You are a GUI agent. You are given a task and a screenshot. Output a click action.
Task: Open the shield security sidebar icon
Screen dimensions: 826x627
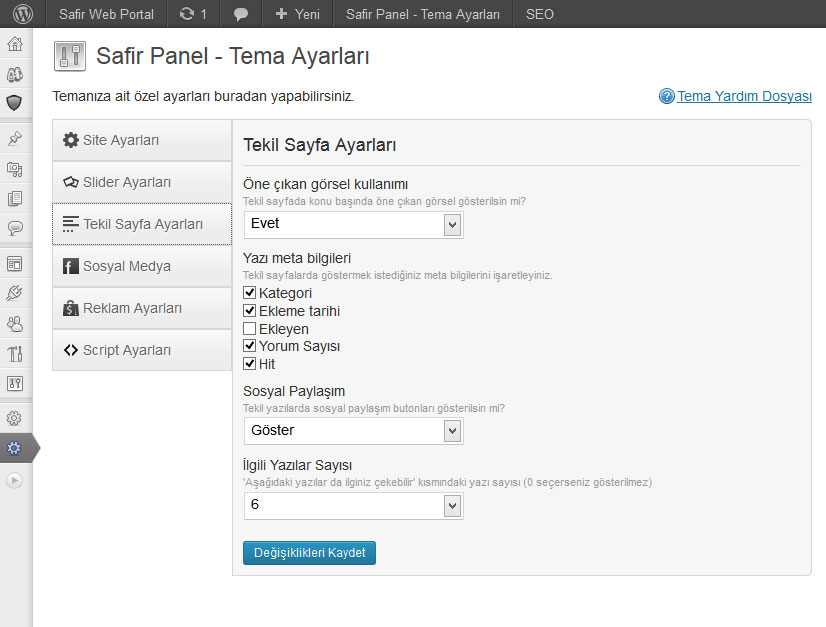click(15, 103)
